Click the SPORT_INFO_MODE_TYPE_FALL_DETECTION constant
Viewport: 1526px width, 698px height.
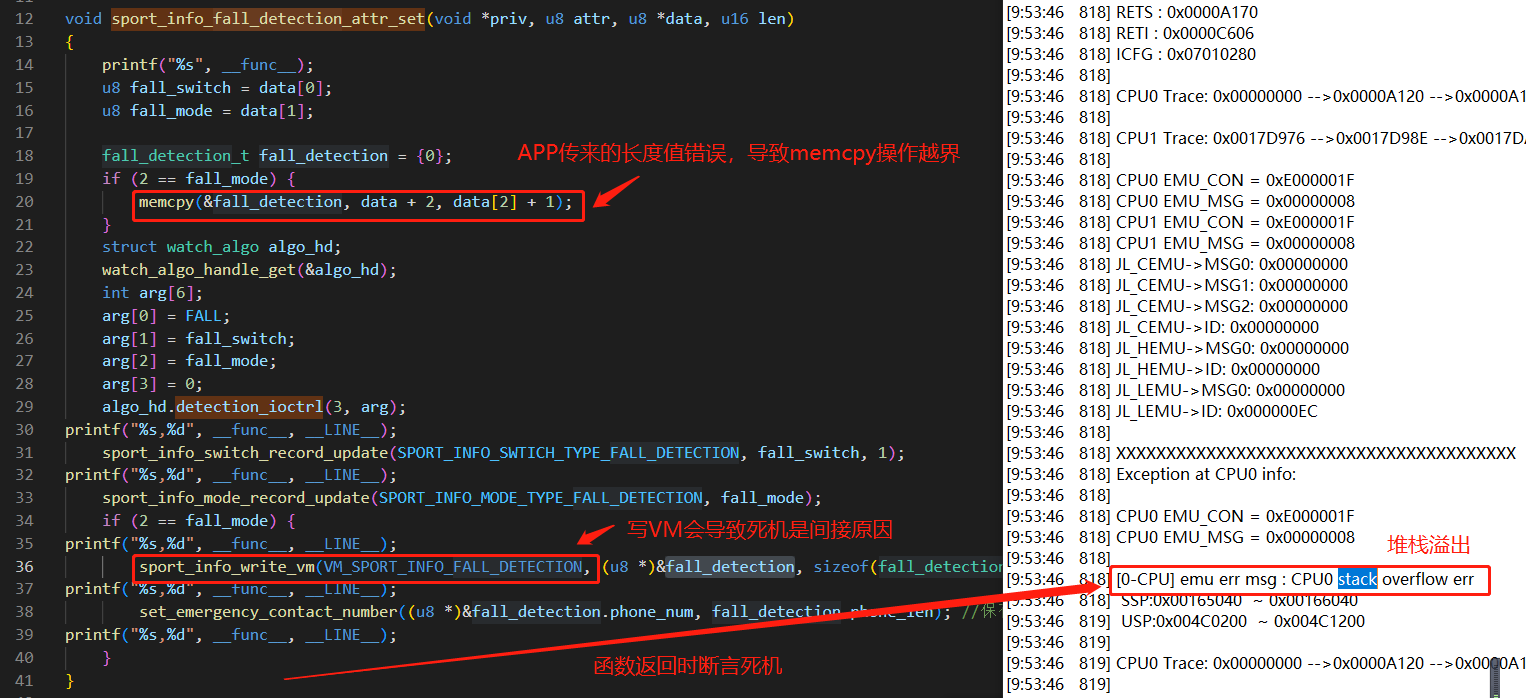click(x=541, y=498)
